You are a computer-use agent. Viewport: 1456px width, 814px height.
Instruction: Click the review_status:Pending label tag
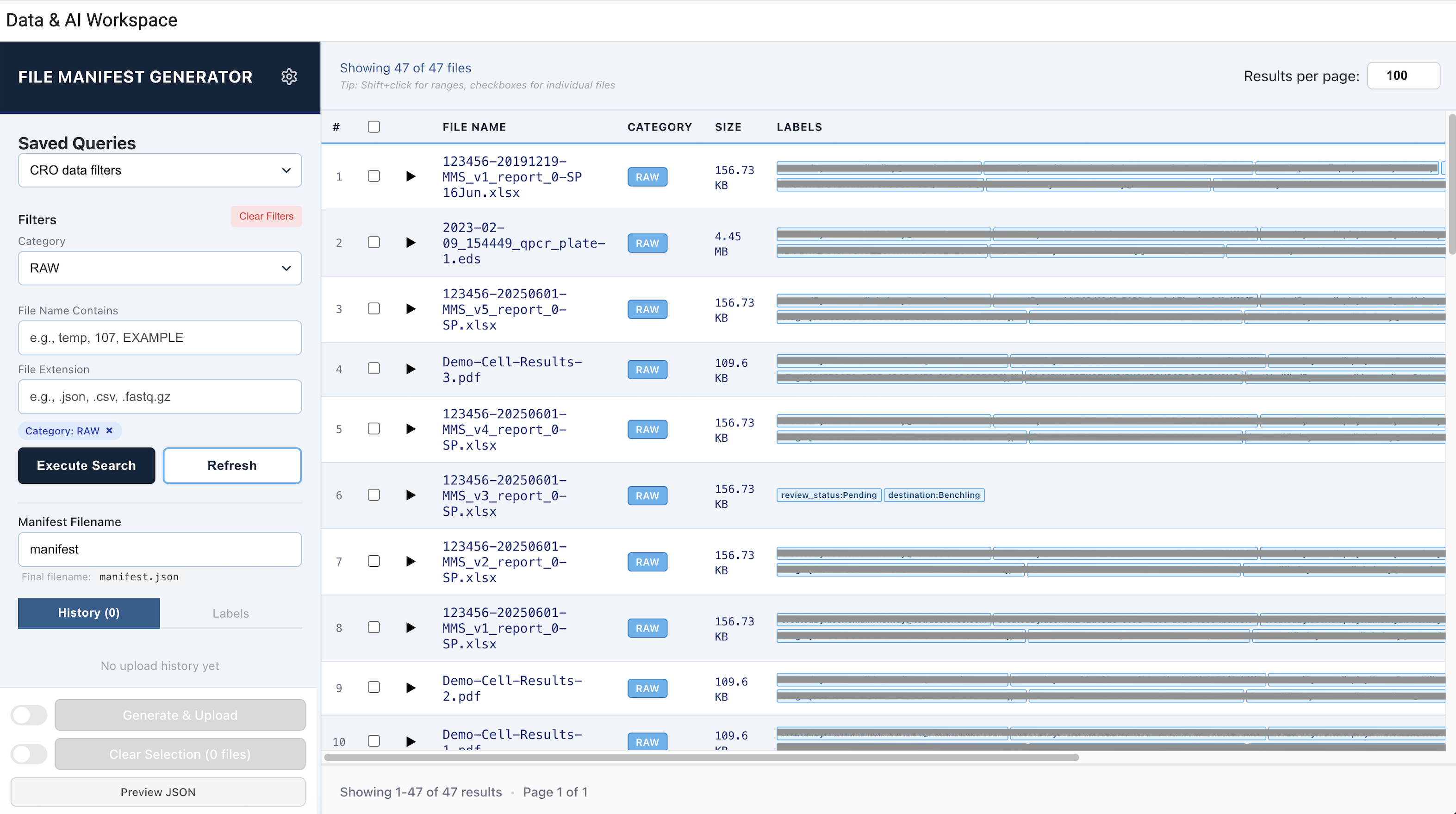point(828,495)
